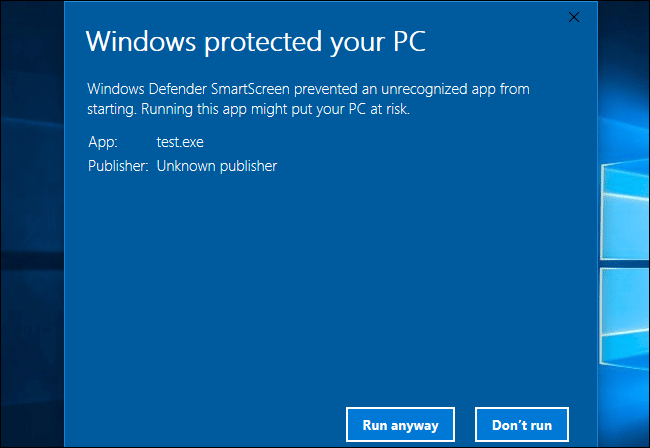The width and height of the screenshot is (650, 448).
Task: Choose Don't run to block the app
Action: click(521, 424)
